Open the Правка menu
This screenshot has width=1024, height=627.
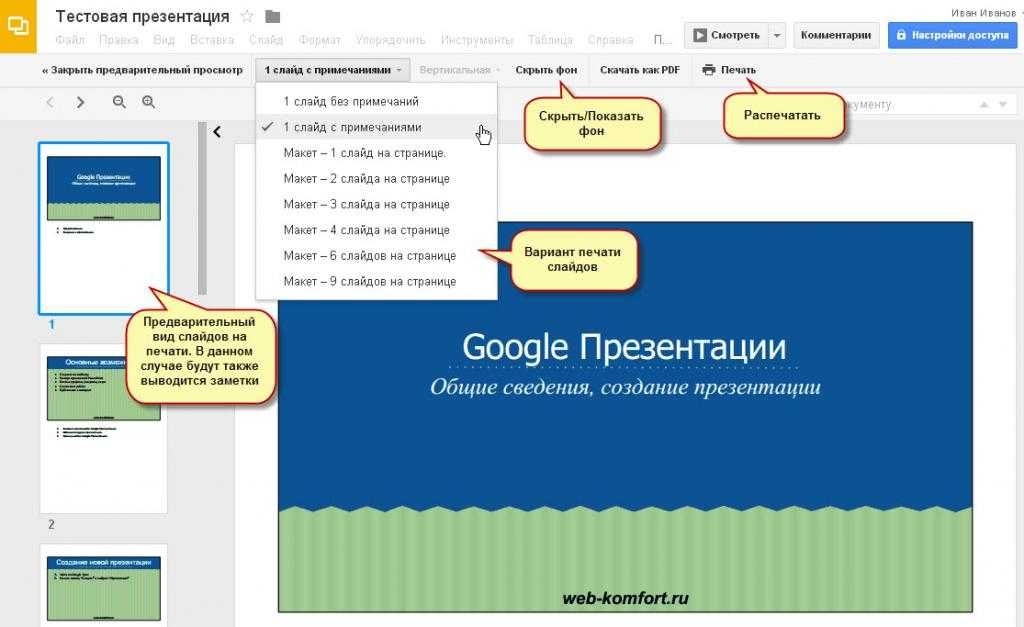(x=119, y=40)
